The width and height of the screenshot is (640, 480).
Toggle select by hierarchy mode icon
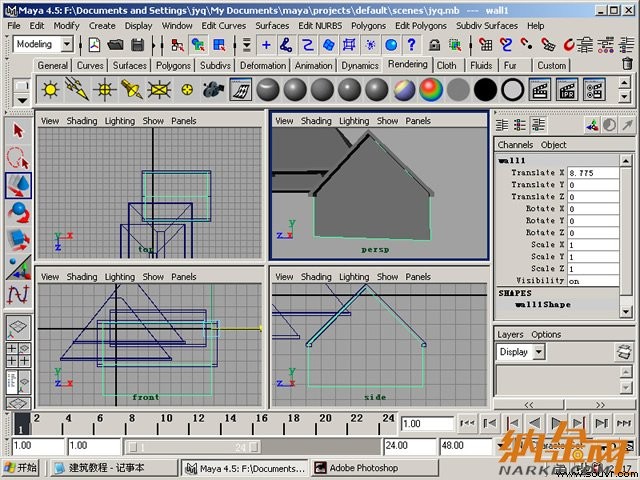(x=177, y=44)
